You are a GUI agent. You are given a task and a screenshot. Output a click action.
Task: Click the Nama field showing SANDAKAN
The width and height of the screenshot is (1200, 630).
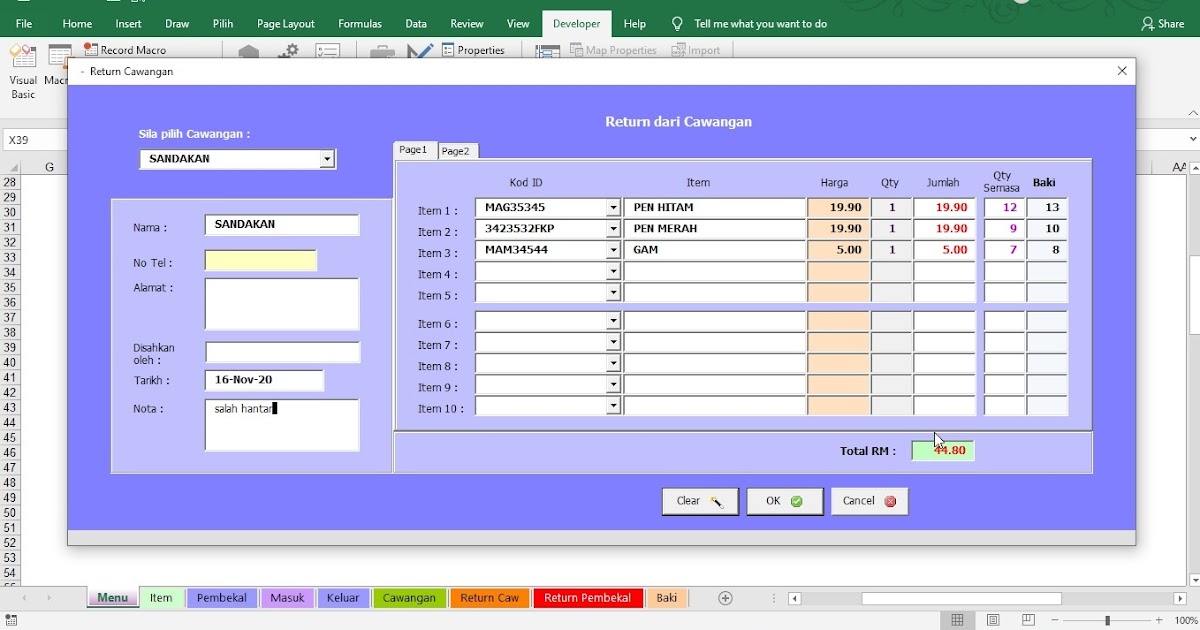point(282,225)
